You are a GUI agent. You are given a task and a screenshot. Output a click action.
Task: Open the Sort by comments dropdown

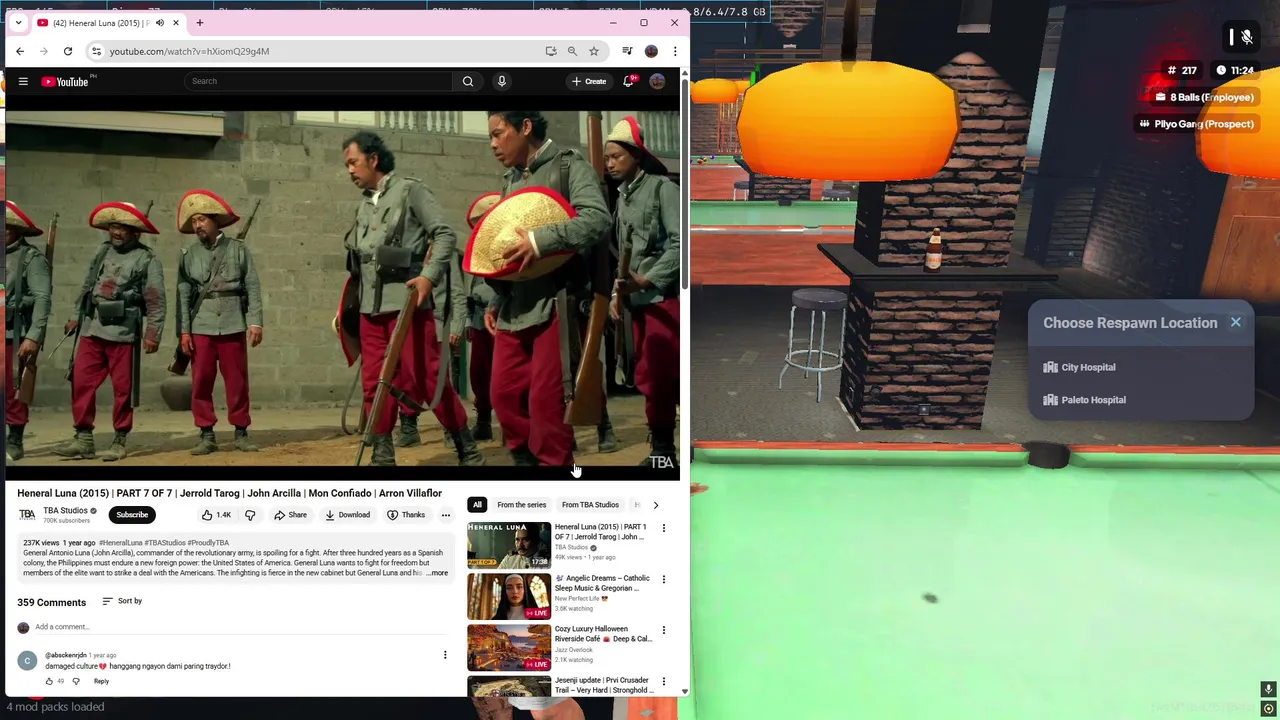122,601
